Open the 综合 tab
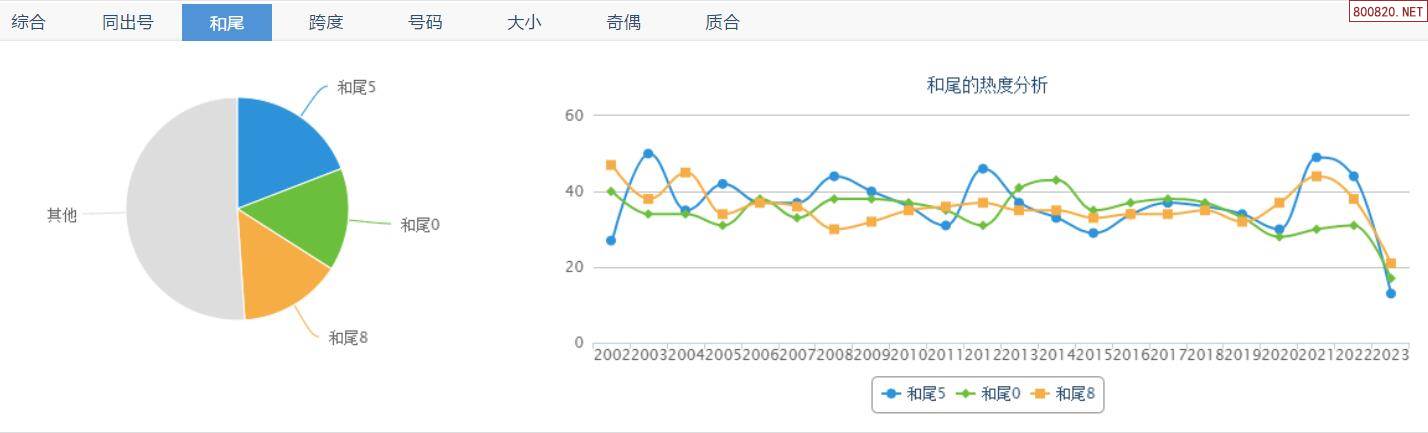The height and width of the screenshot is (433, 1428). coord(28,22)
